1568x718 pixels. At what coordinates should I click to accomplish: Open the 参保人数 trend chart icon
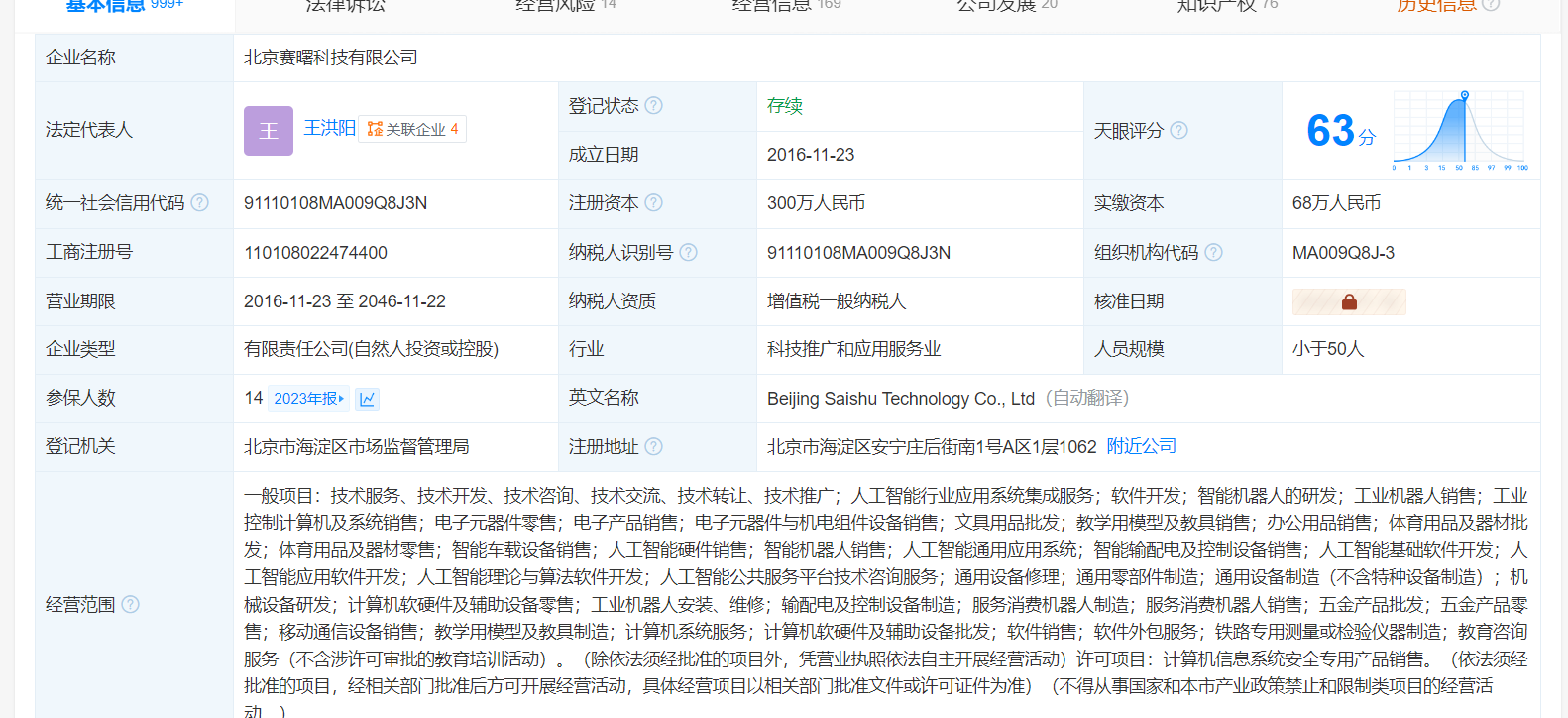(367, 399)
